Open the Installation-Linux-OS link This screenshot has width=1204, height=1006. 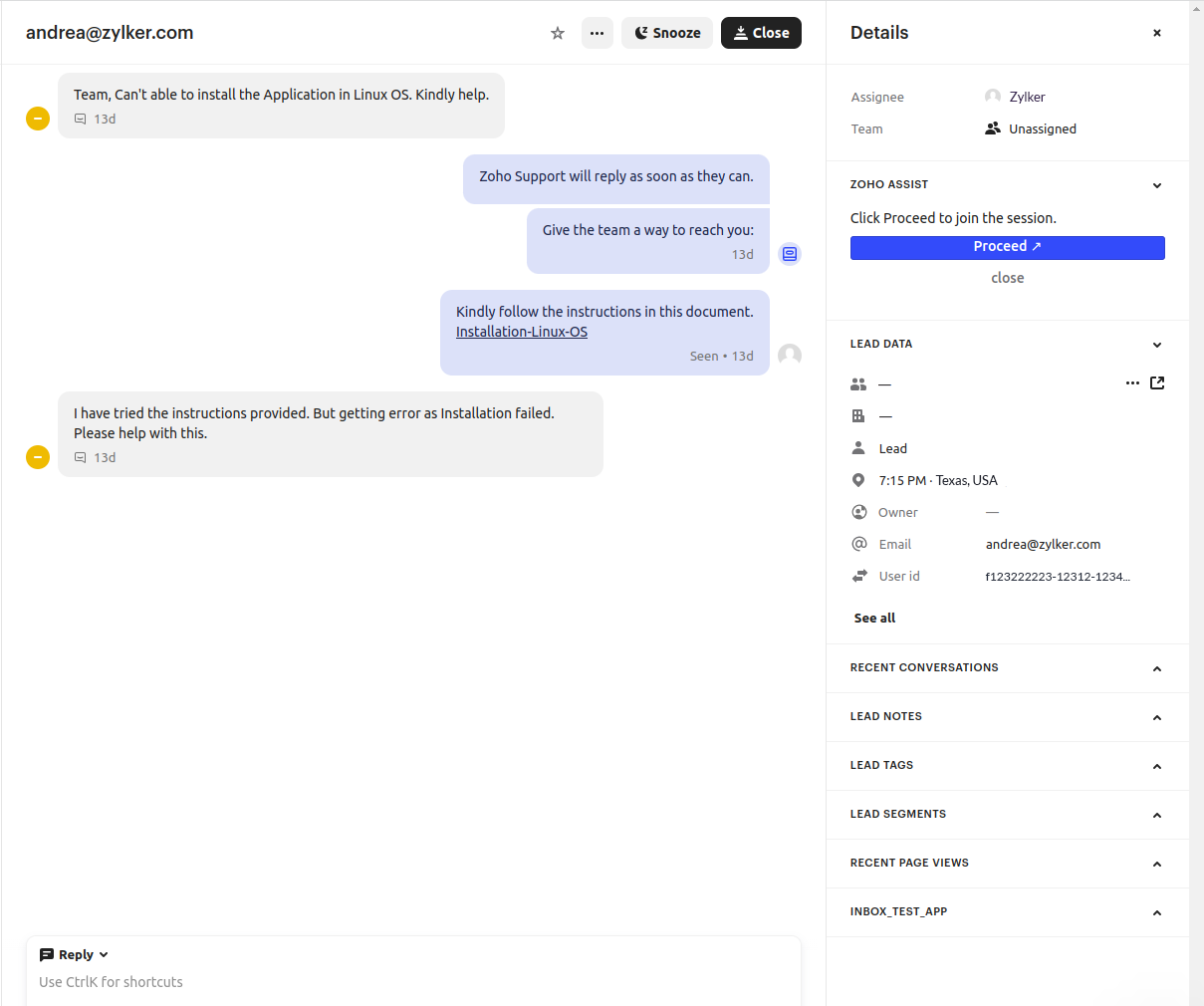click(x=522, y=332)
